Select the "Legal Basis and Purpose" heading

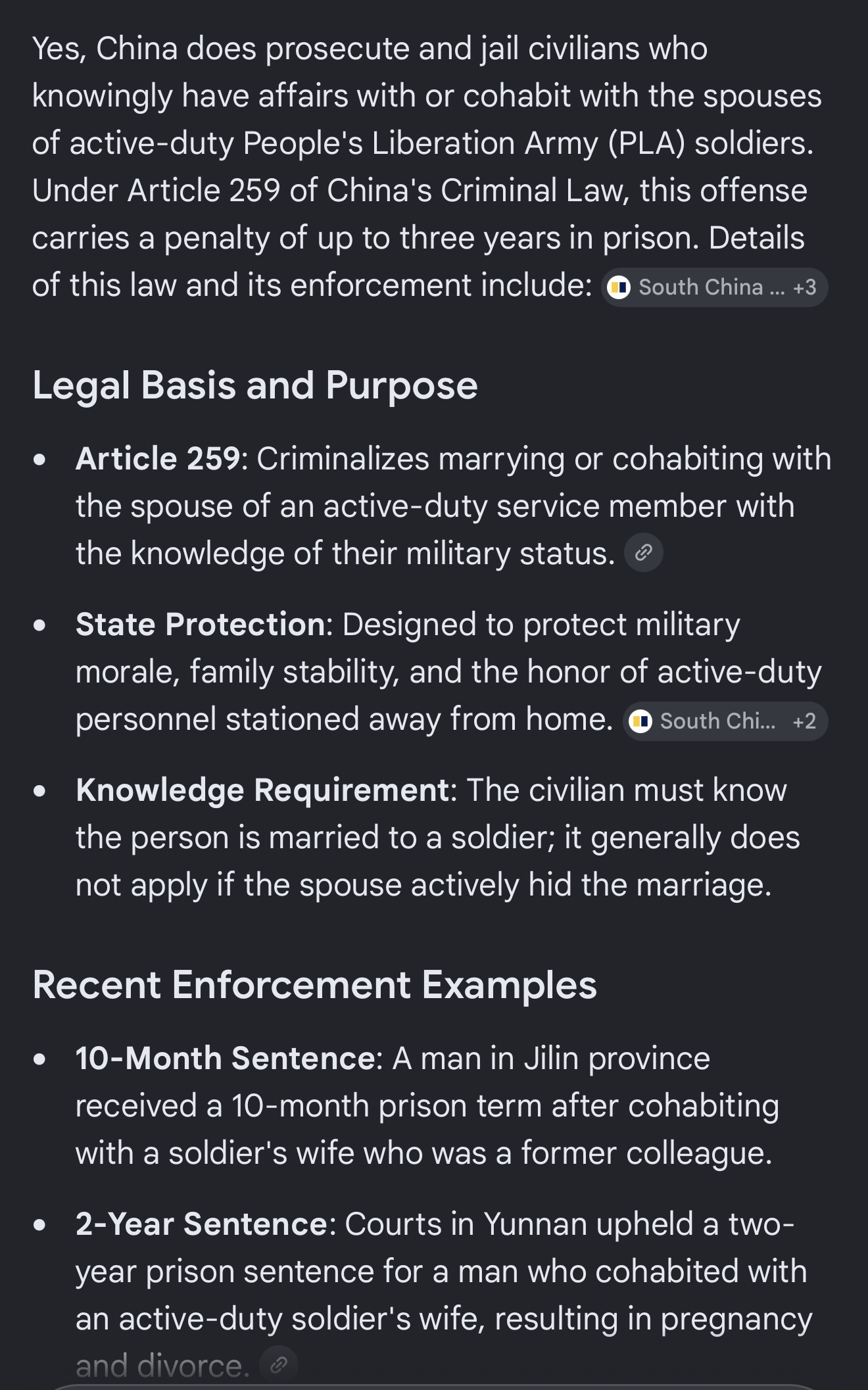pos(255,385)
